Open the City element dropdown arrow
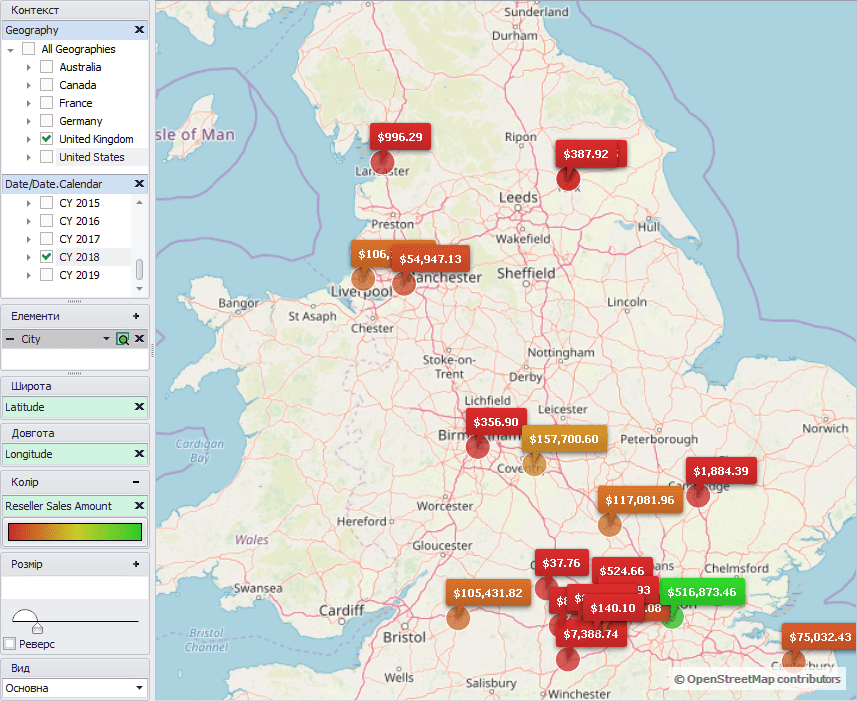Viewport: 857px width, 701px height. [107, 339]
